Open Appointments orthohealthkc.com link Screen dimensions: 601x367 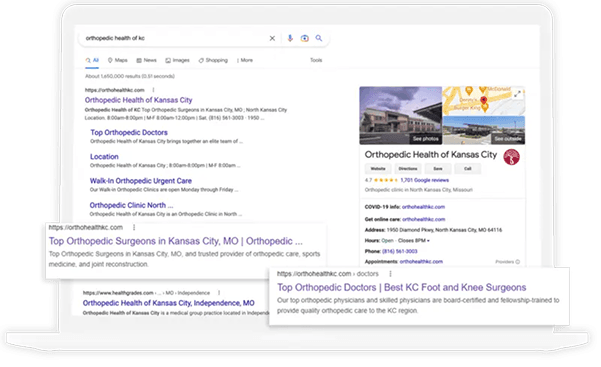(x=421, y=262)
